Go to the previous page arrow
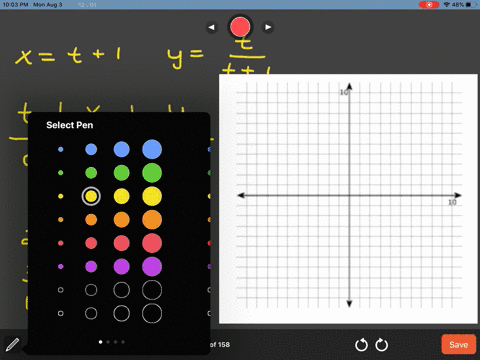This screenshot has width=480, height=360. [211, 27]
